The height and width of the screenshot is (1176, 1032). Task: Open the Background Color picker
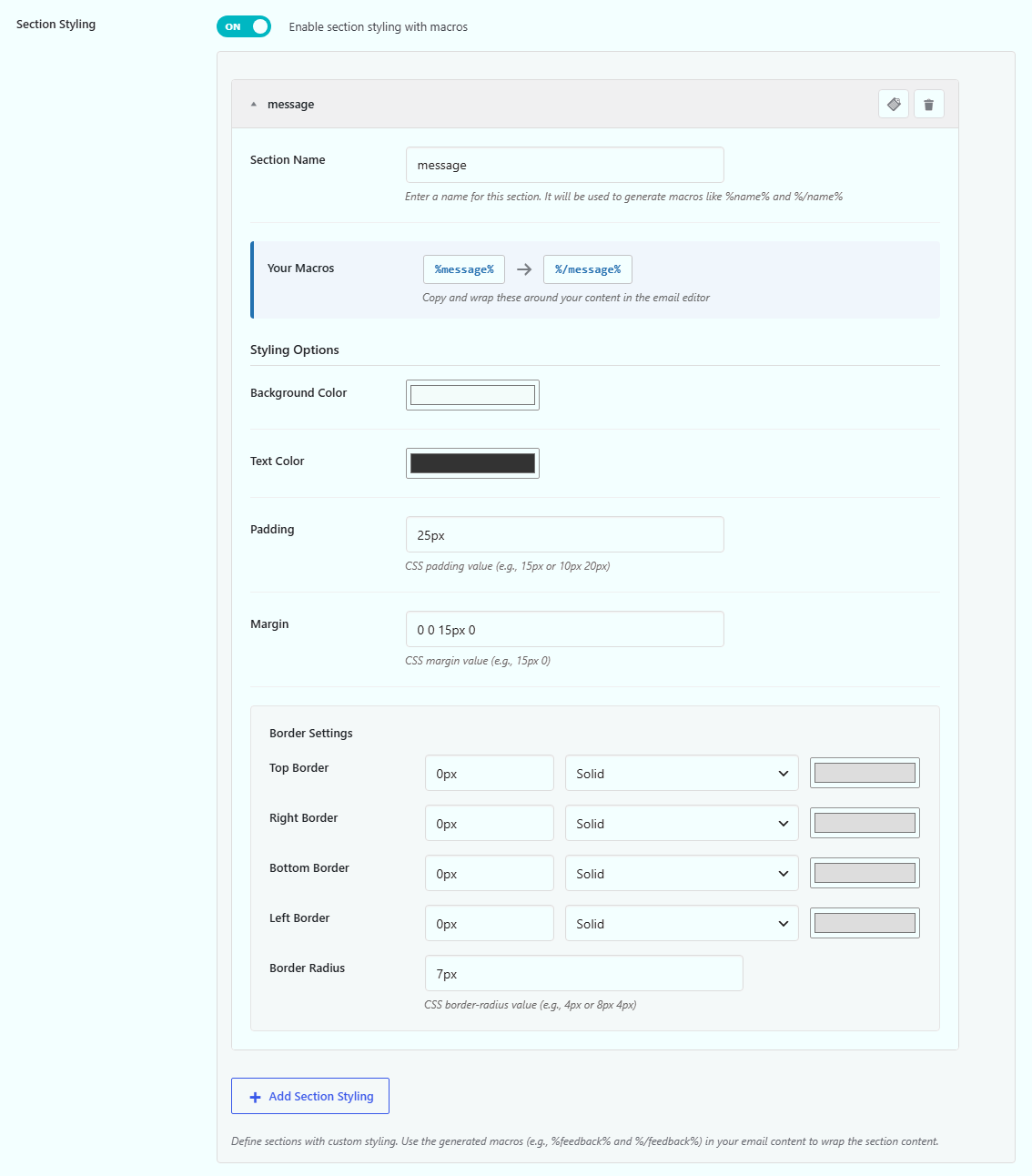(472, 395)
